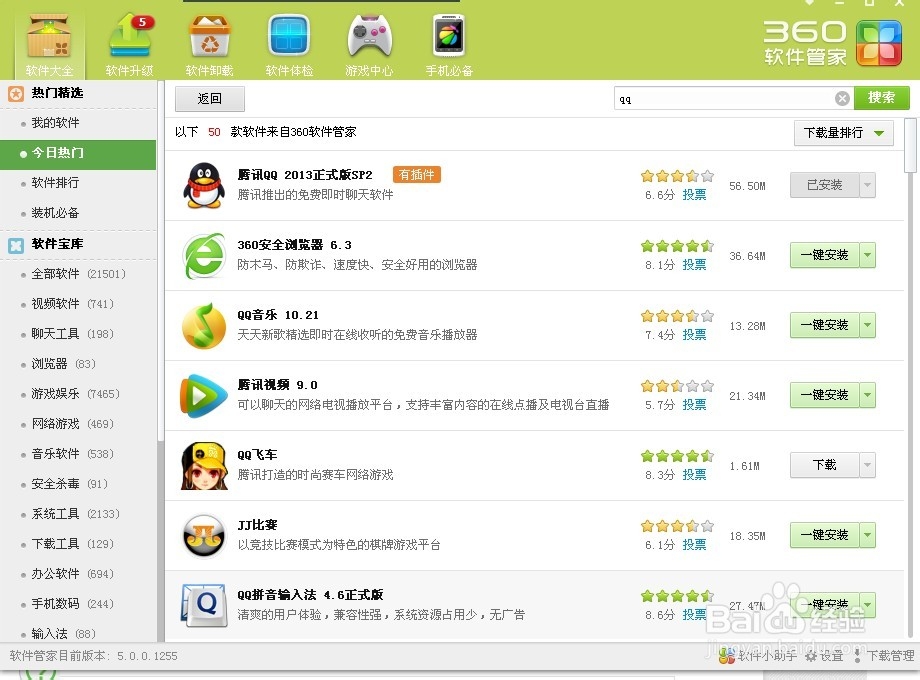Rate 腾讯QQ using its star rating
Screen dimensions: 920x680
(677, 176)
